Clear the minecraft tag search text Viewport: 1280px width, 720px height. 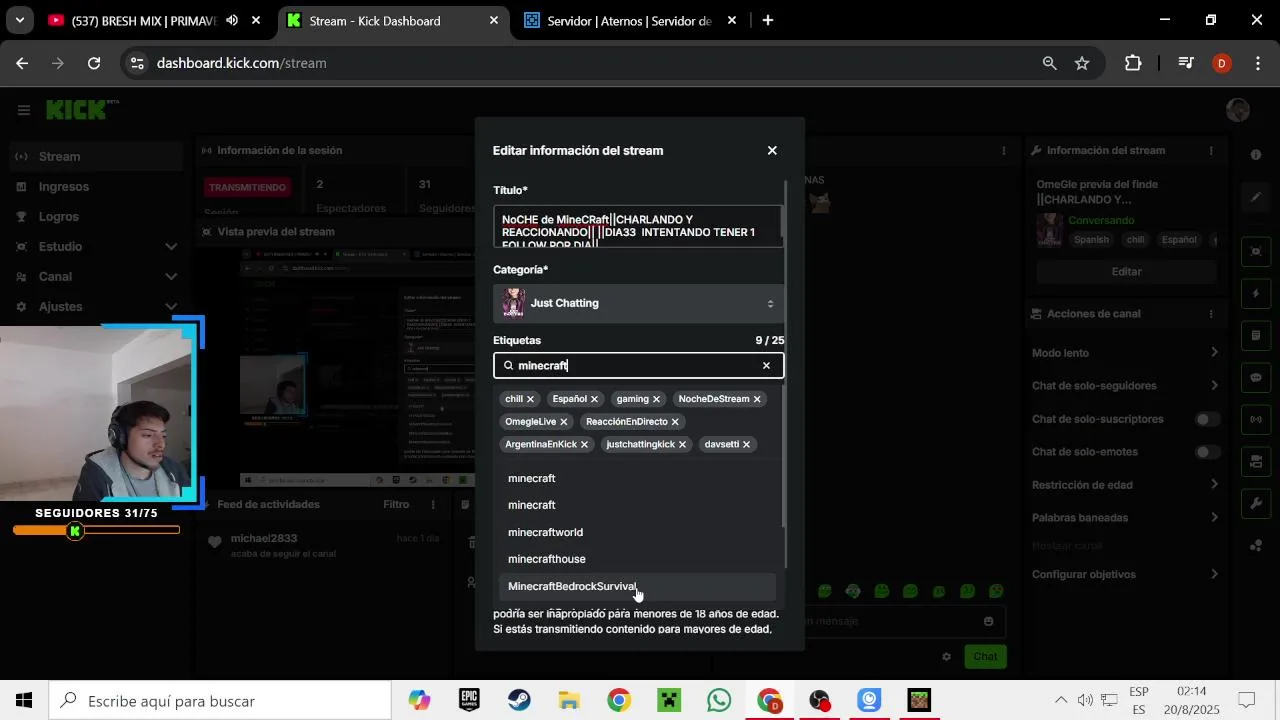point(767,366)
